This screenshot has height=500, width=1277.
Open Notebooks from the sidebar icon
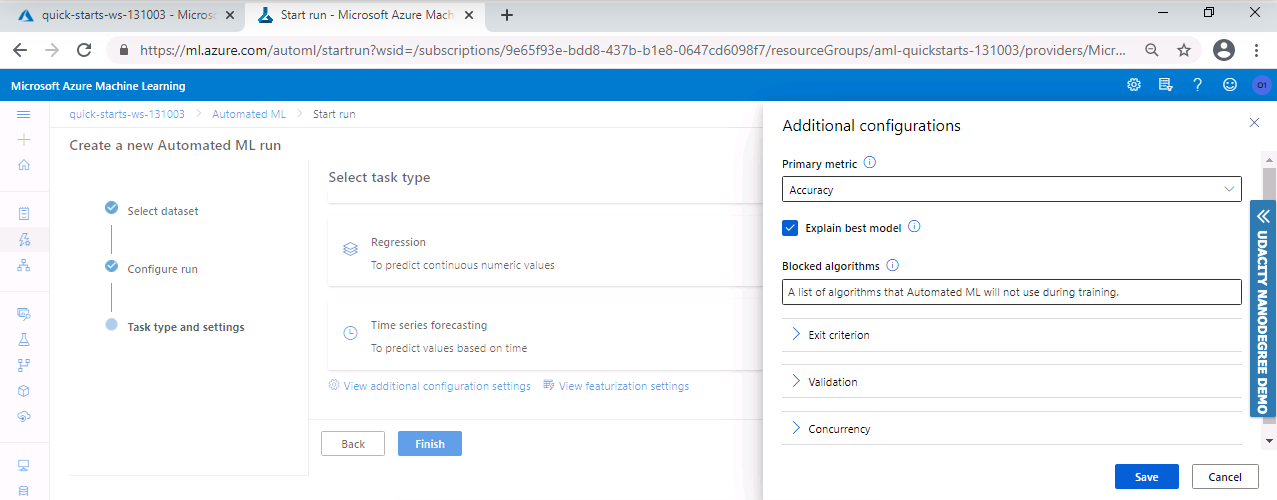[x=24, y=213]
